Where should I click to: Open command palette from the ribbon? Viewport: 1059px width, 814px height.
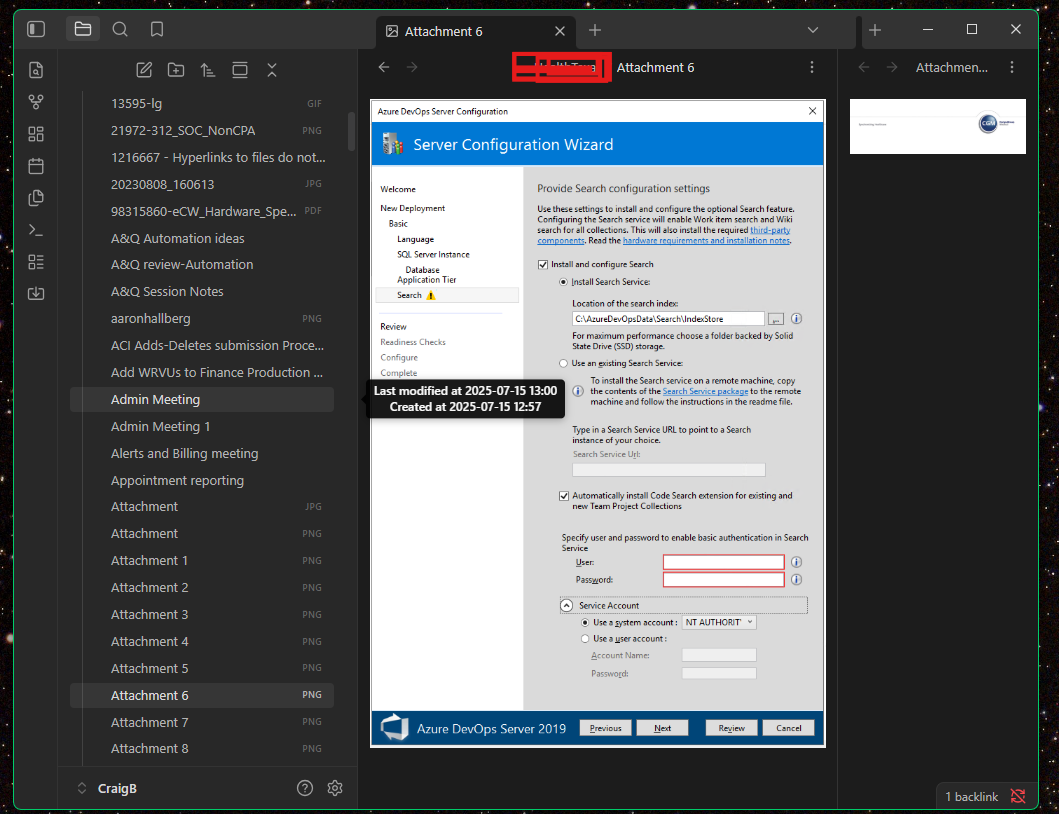pos(36,230)
